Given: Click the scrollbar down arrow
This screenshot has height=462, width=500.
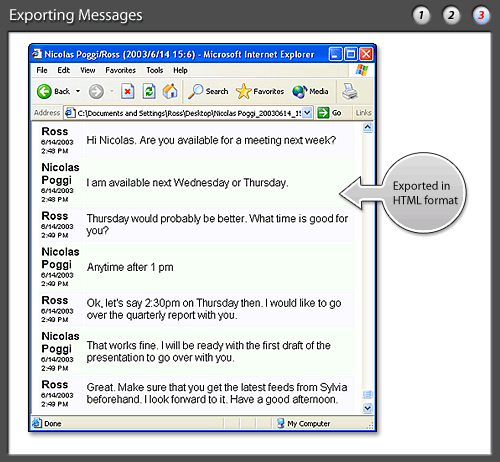Looking at the screenshot, I should click(368, 408).
